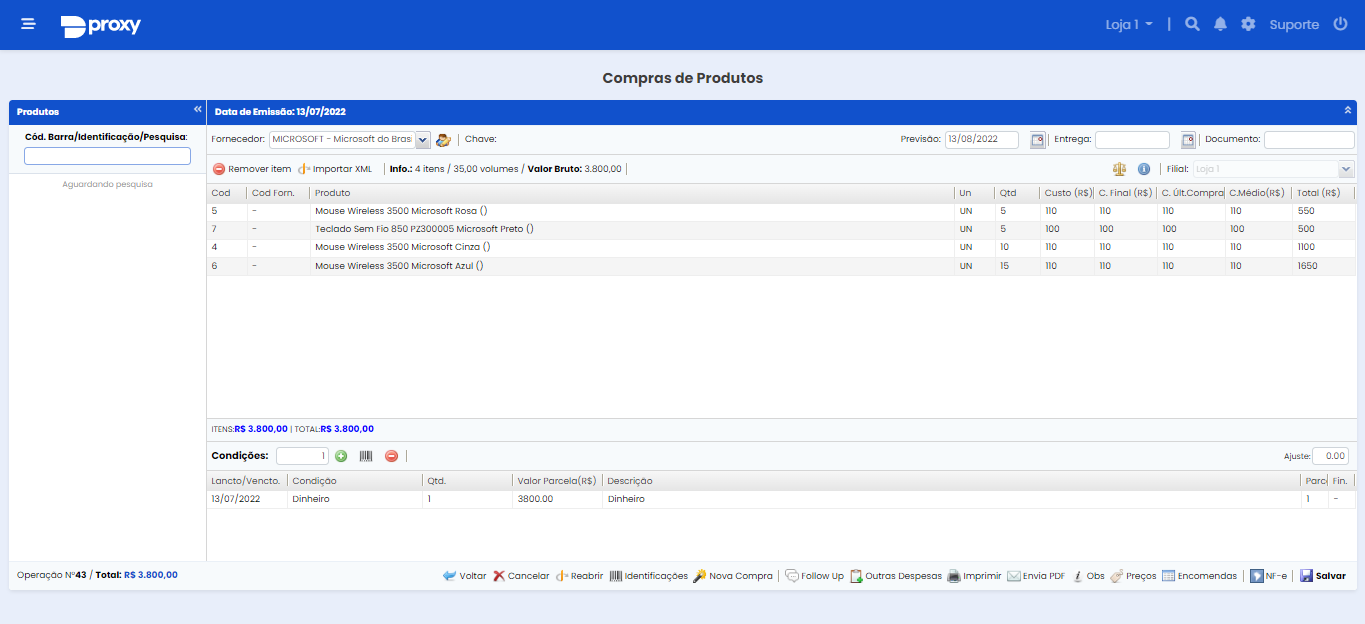Click the Suporte link
Image resolution: width=1365 pixels, height=624 pixels.
click(1294, 24)
